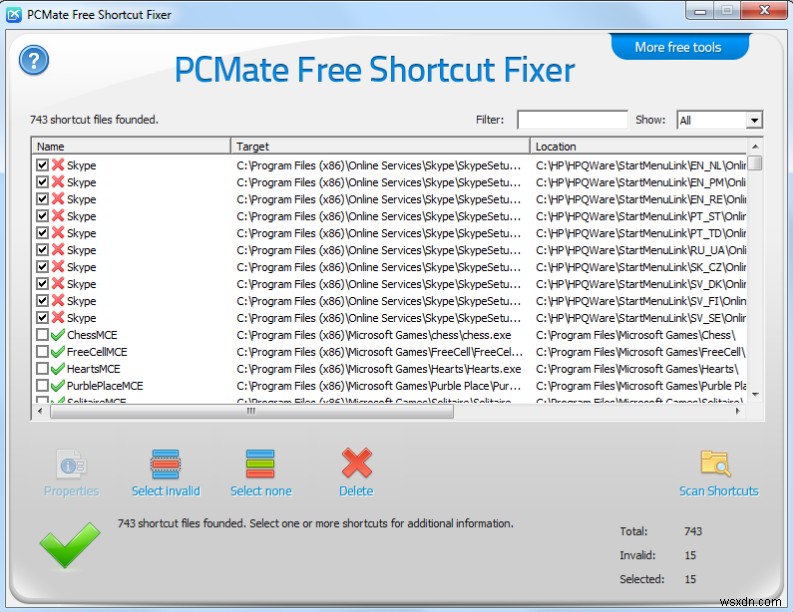Sort list by Name column header
This screenshot has height=612, width=793.
pos(131,146)
